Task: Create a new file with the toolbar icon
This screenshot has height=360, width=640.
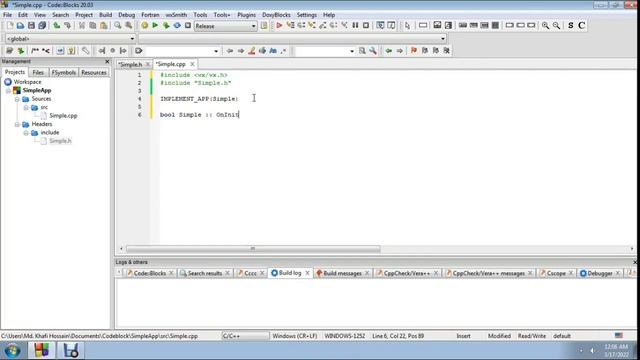Action: [x=10, y=26]
